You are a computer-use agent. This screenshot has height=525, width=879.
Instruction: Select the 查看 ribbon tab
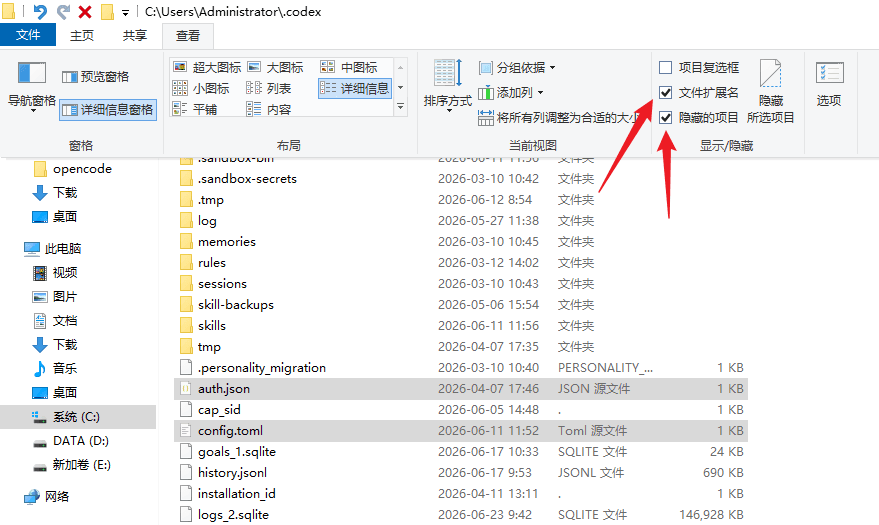188,35
